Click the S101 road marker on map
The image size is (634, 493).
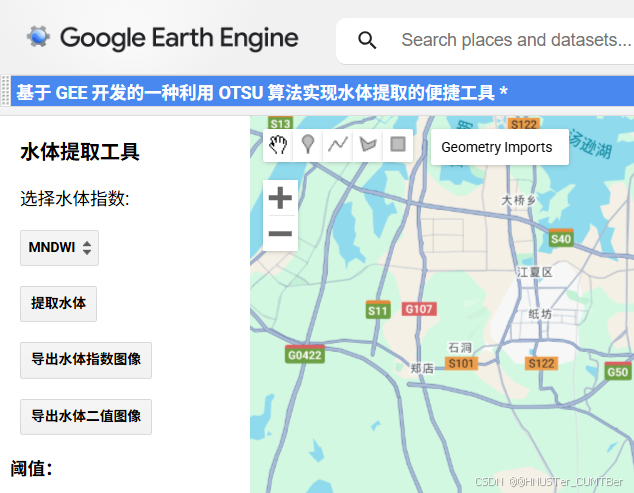461,363
